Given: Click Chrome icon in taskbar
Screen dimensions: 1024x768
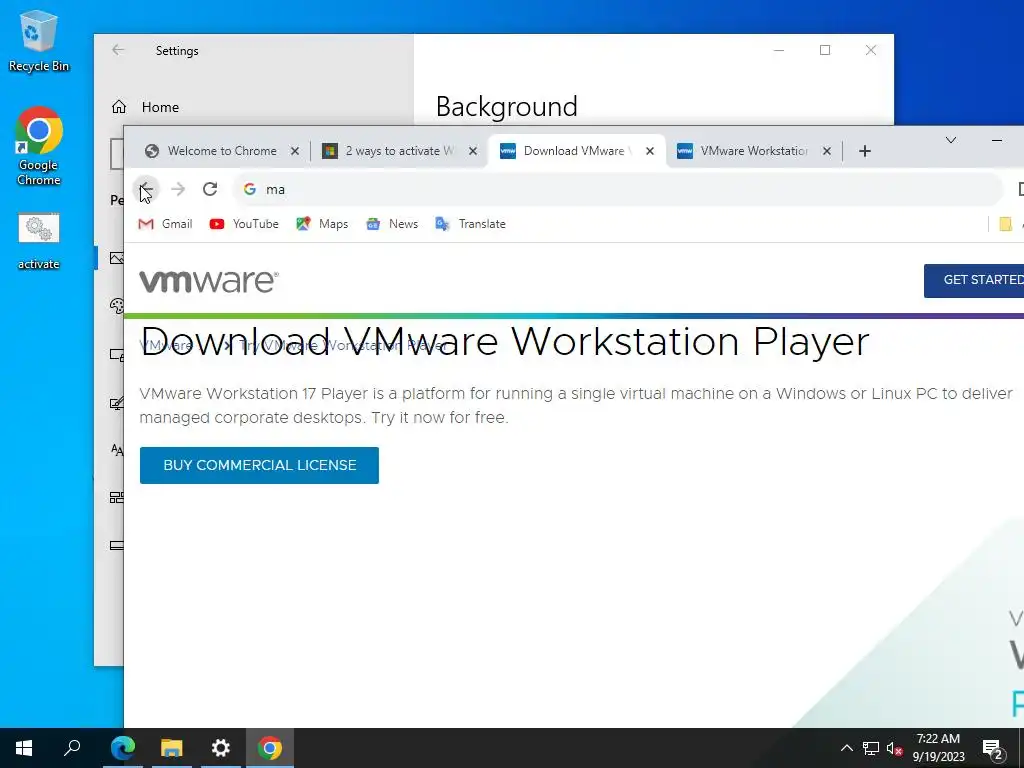Looking at the screenshot, I should coord(270,748).
